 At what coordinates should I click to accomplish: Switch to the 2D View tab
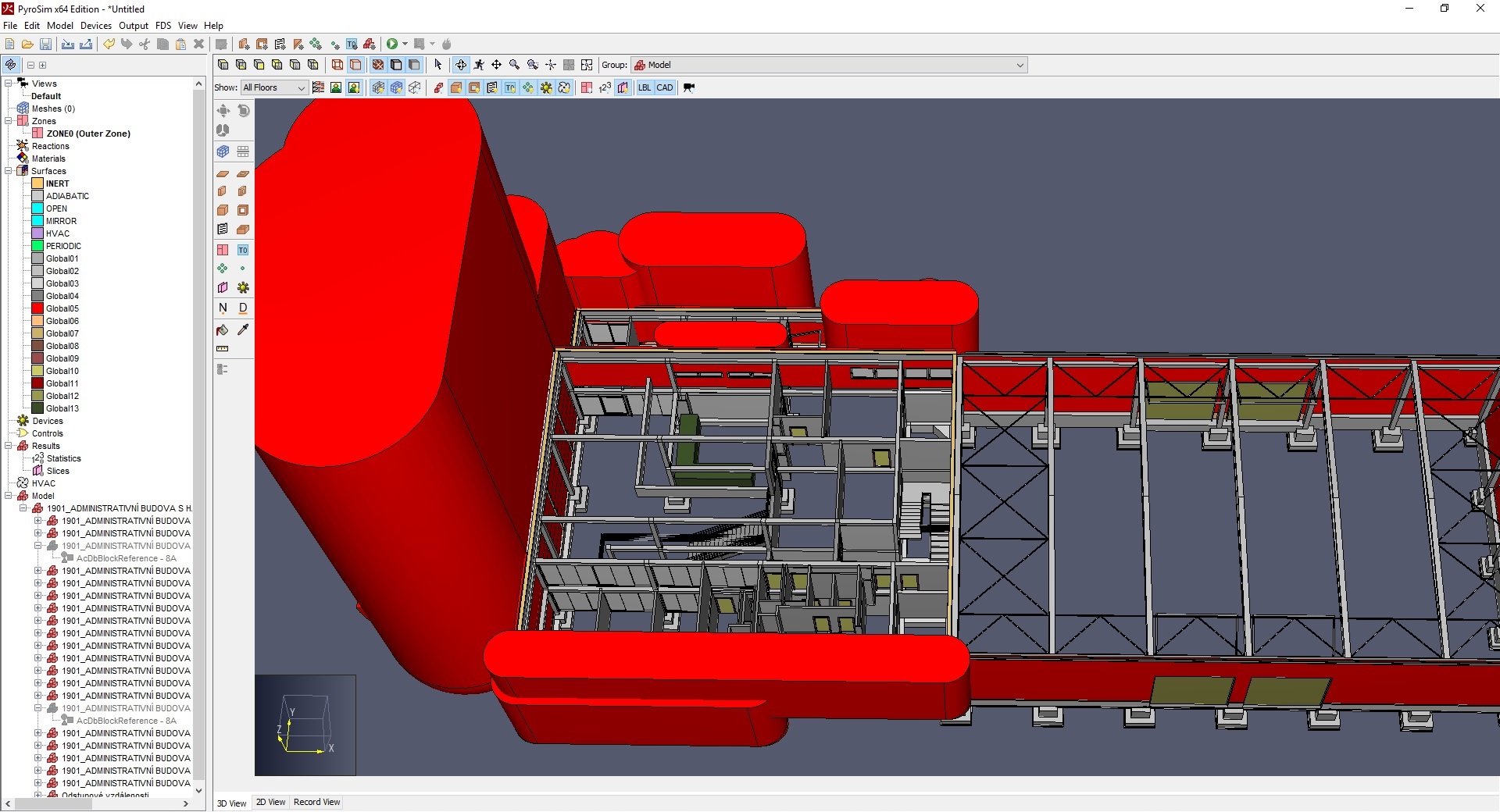pyautogui.click(x=270, y=803)
